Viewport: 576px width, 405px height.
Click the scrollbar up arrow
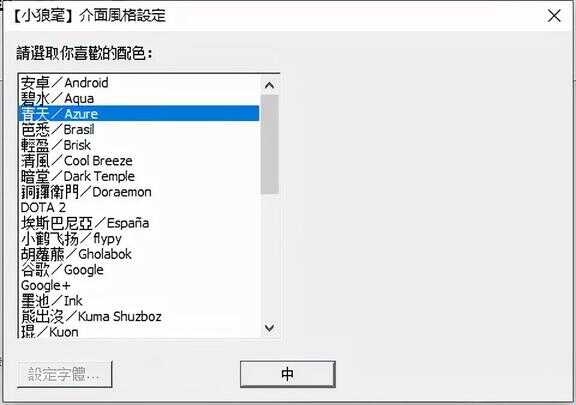click(270, 85)
